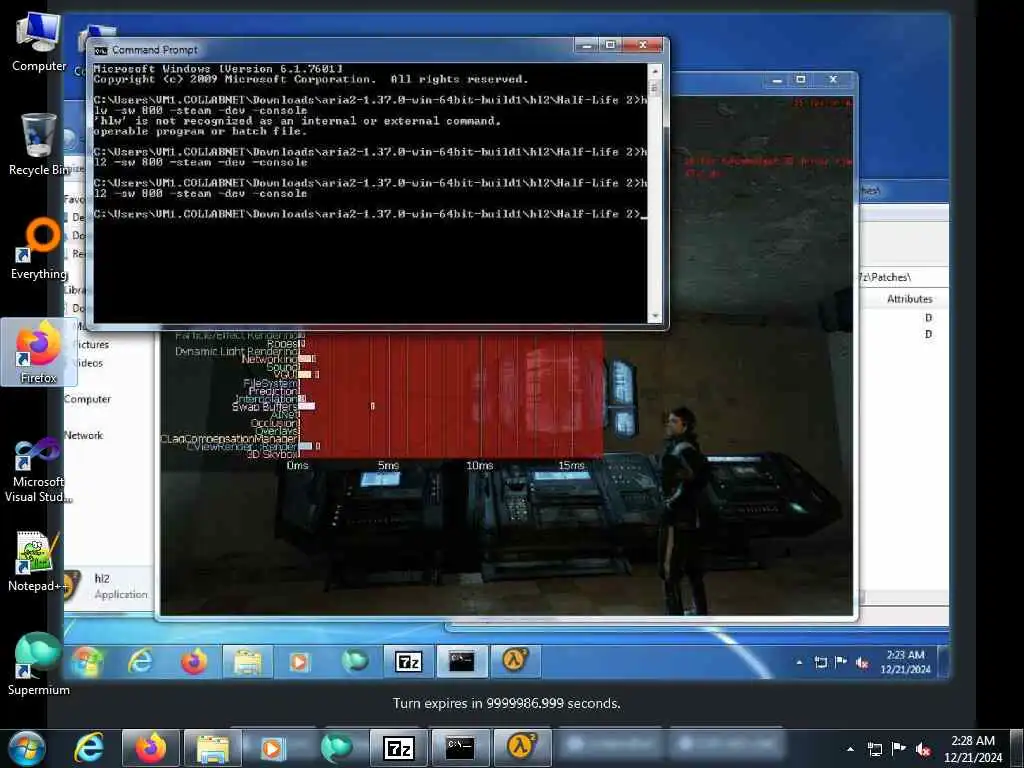Open Supermium from the outer bottom taskbar

336,748
